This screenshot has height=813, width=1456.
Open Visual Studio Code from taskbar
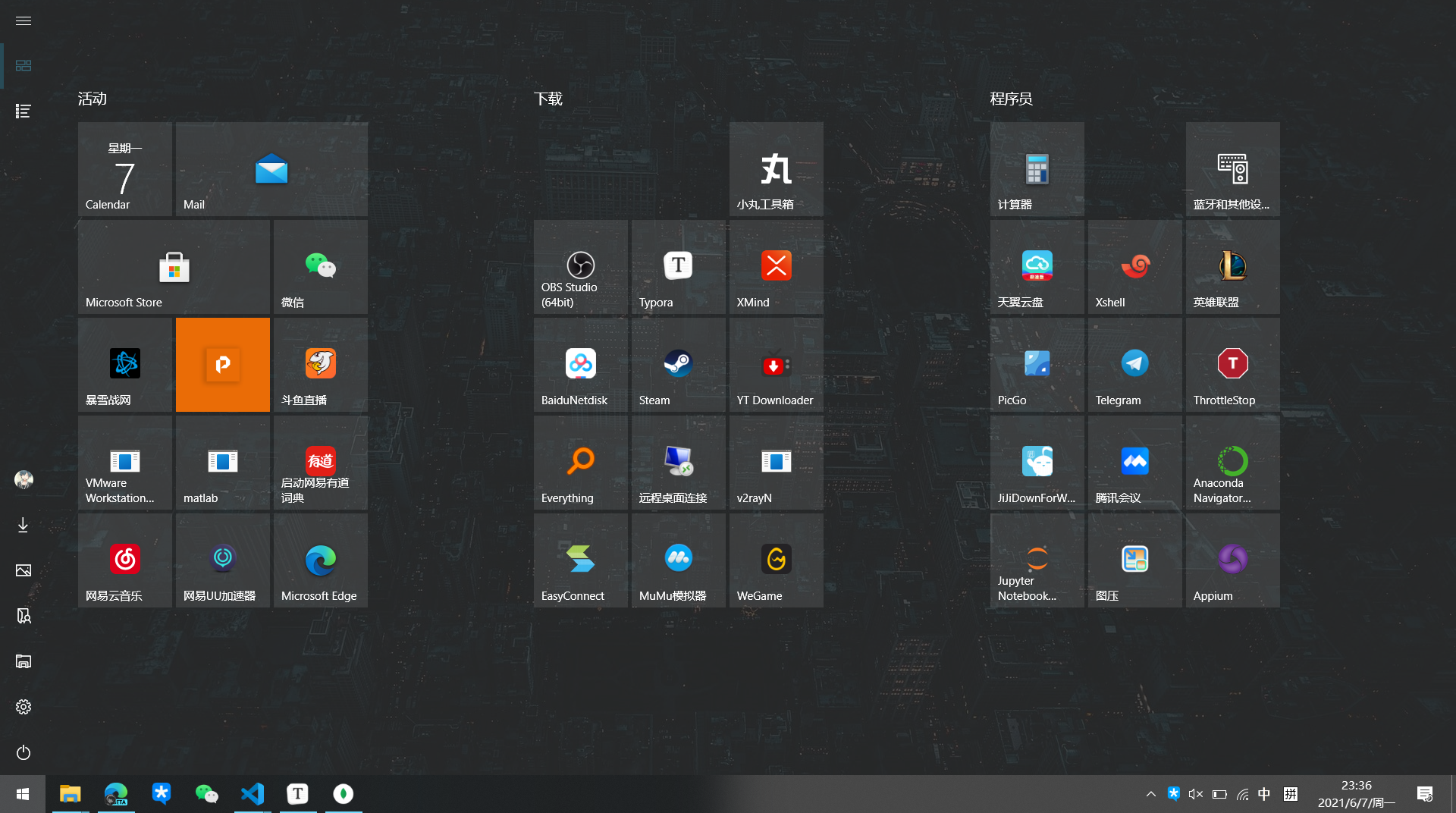(x=253, y=794)
